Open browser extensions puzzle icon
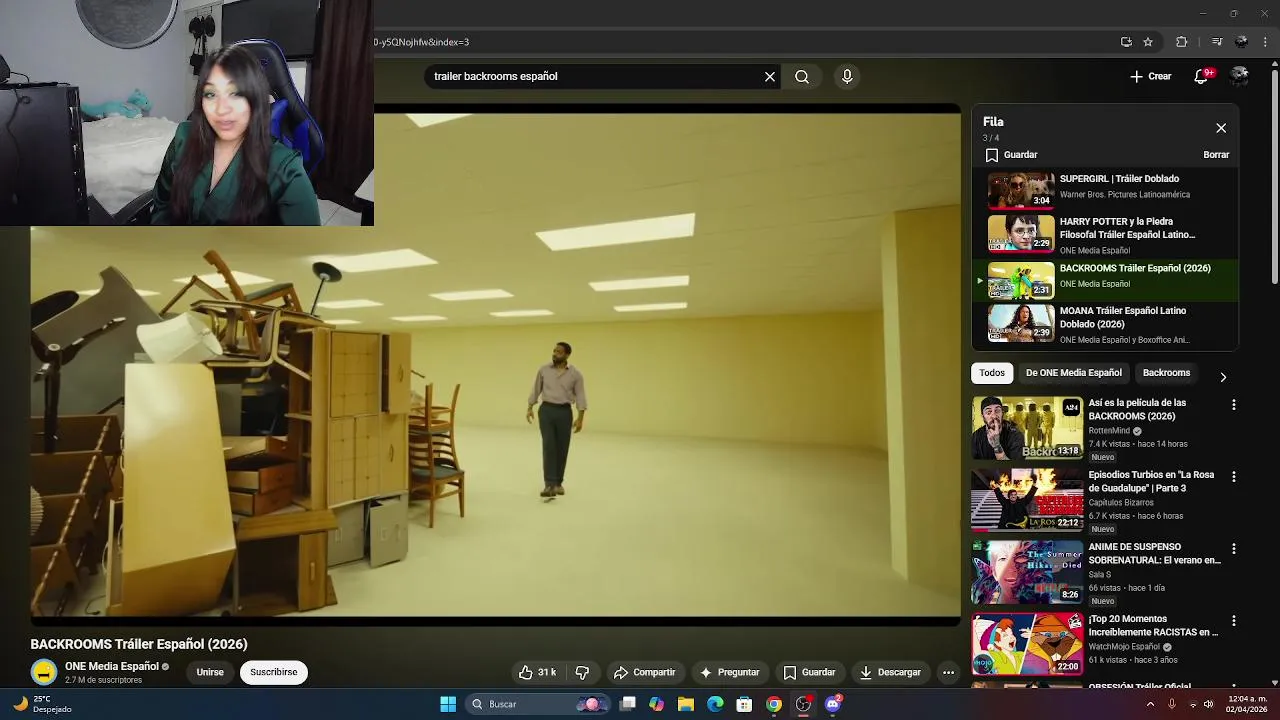 click(x=1182, y=42)
